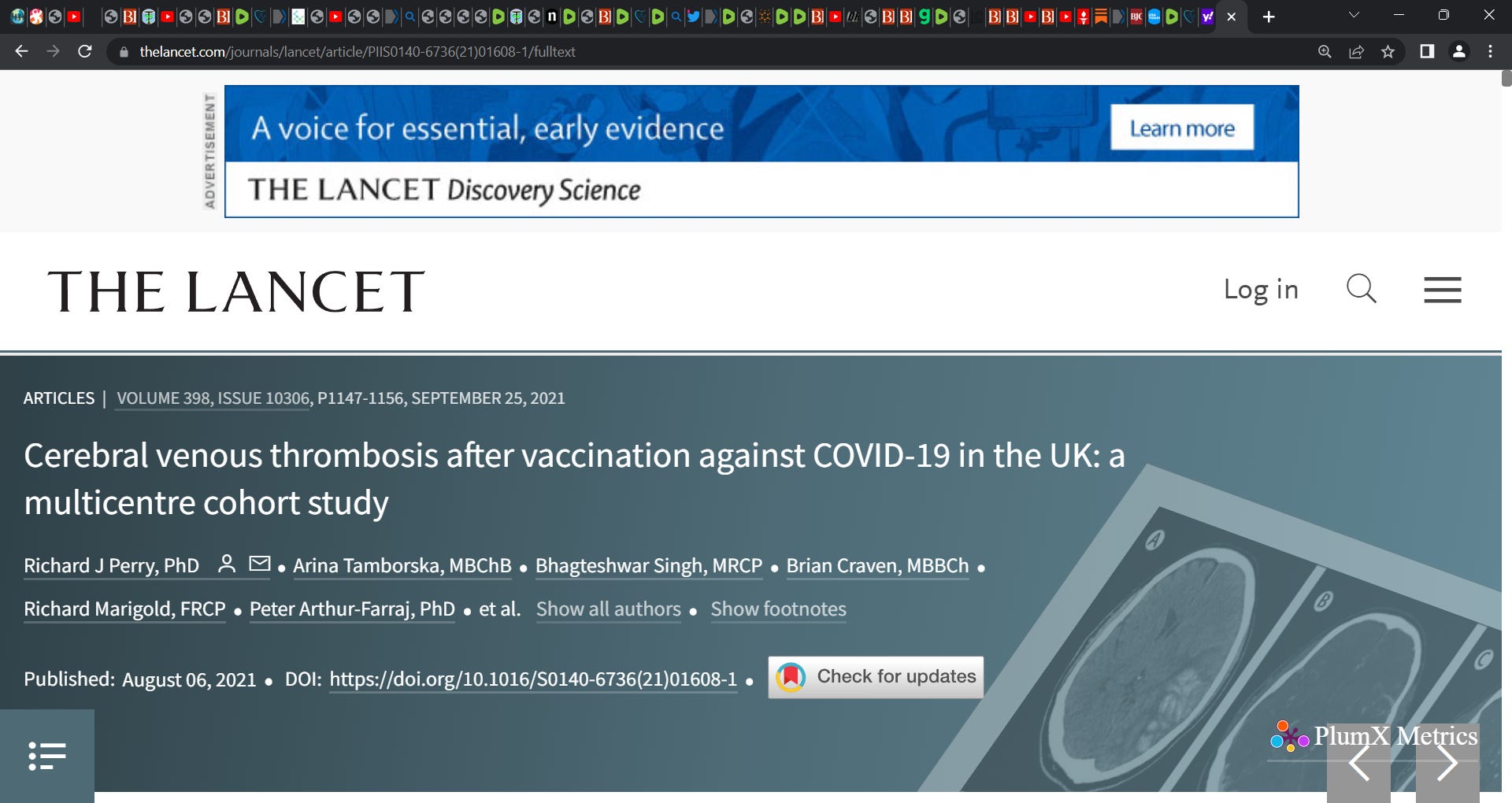Click the THE LANCET logo
The width and height of the screenshot is (1512, 803).
tap(236, 291)
